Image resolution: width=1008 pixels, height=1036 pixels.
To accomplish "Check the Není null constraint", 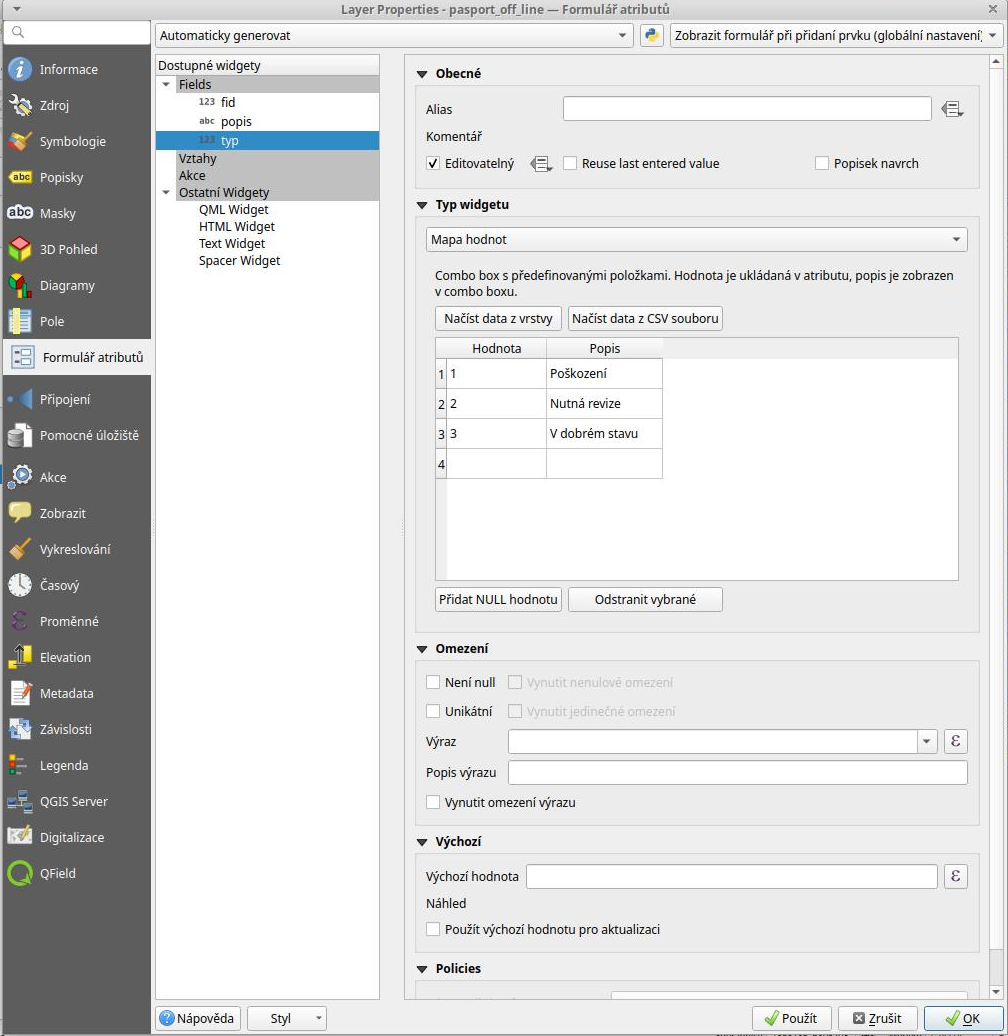I will click(x=434, y=683).
